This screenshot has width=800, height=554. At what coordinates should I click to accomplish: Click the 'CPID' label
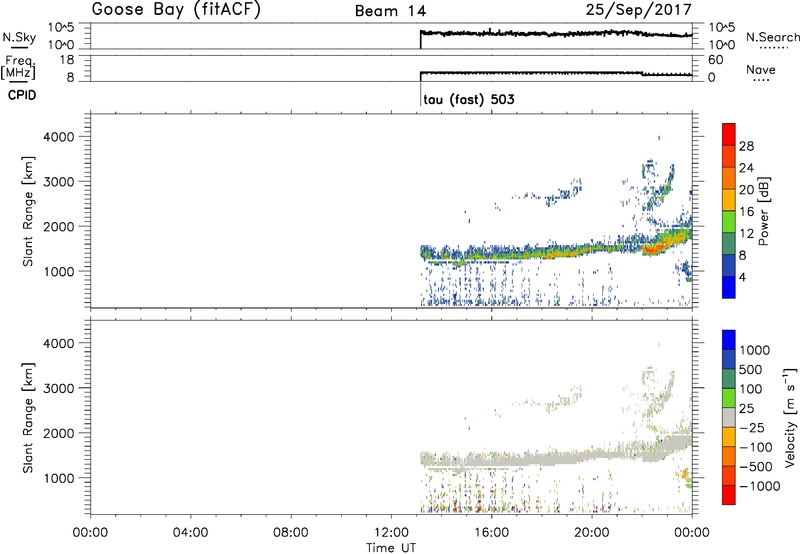pyautogui.click(x=22, y=95)
